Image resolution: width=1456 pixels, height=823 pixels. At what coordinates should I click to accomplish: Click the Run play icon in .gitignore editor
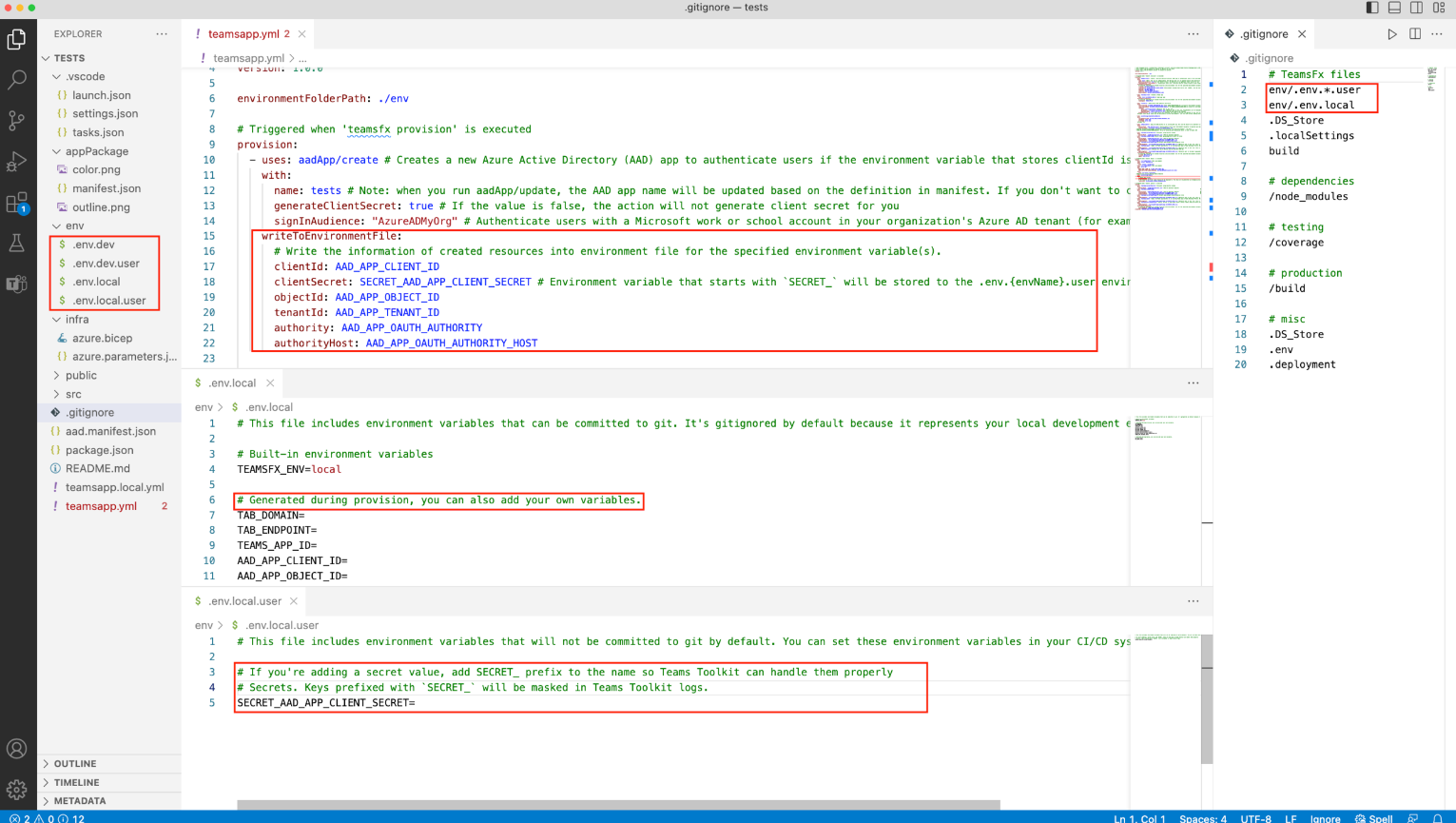pos(1392,34)
